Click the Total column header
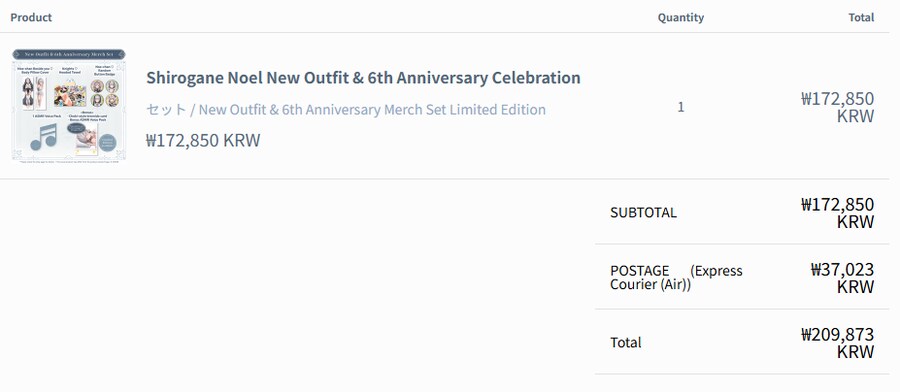 point(861,17)
